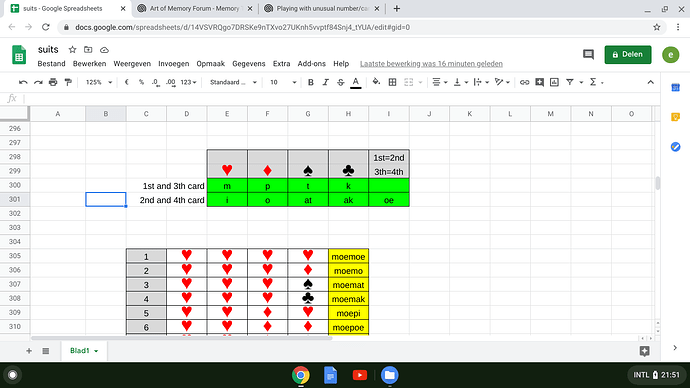
Task: Open the Standaard font dropdown
Action: coord(233,82)
